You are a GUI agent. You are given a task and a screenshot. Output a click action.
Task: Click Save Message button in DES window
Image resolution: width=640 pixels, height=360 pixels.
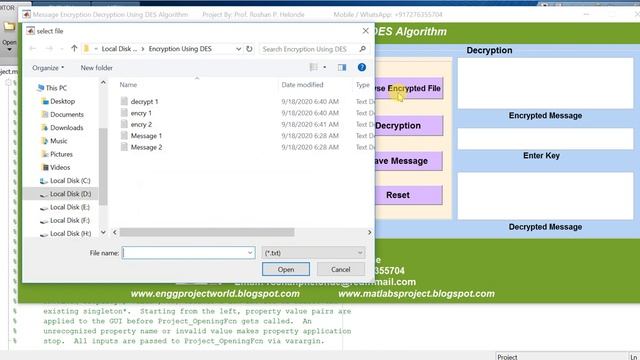click(409, 161)
